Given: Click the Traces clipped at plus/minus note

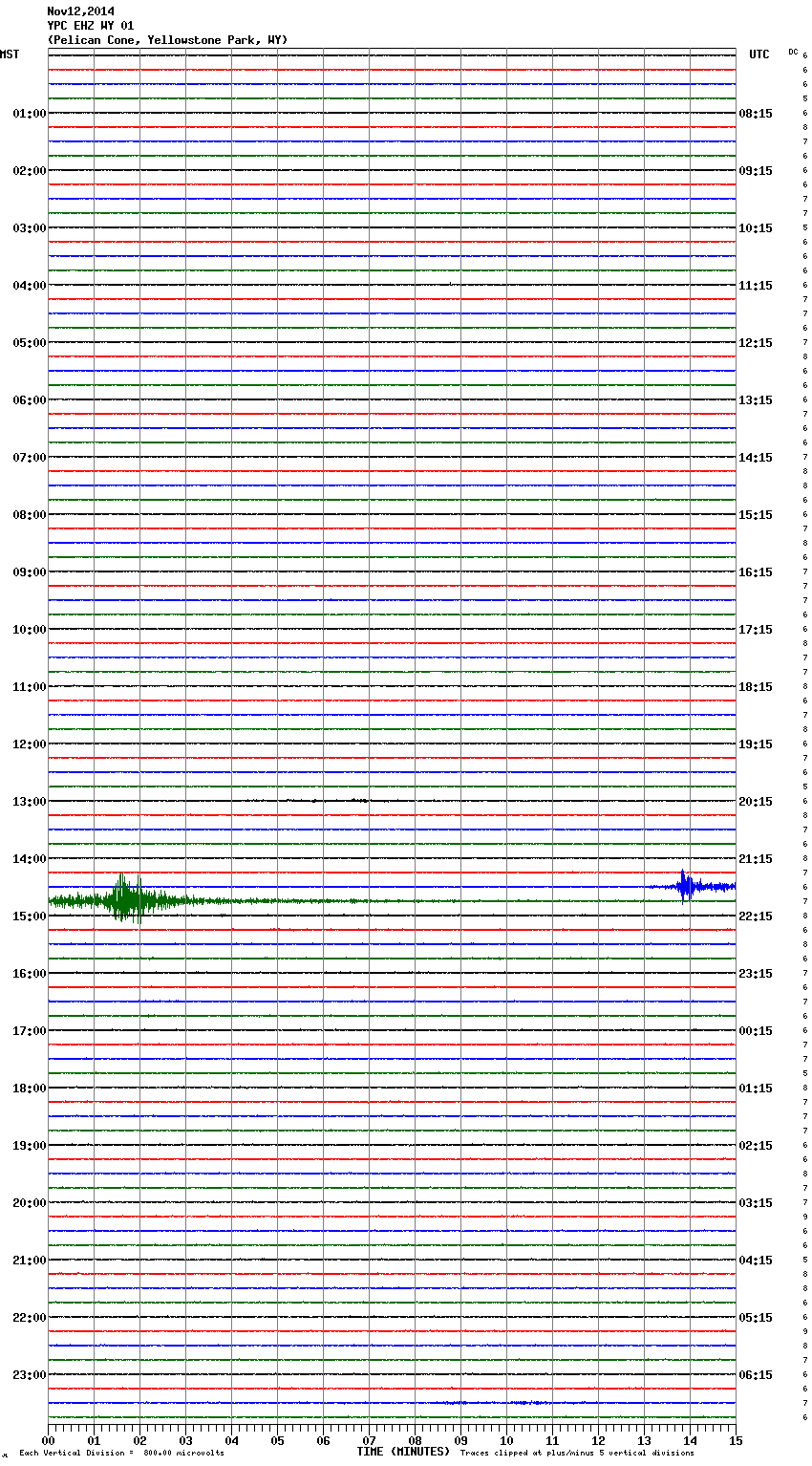Looking at the screenshot, I should [x=577, y=1453].
